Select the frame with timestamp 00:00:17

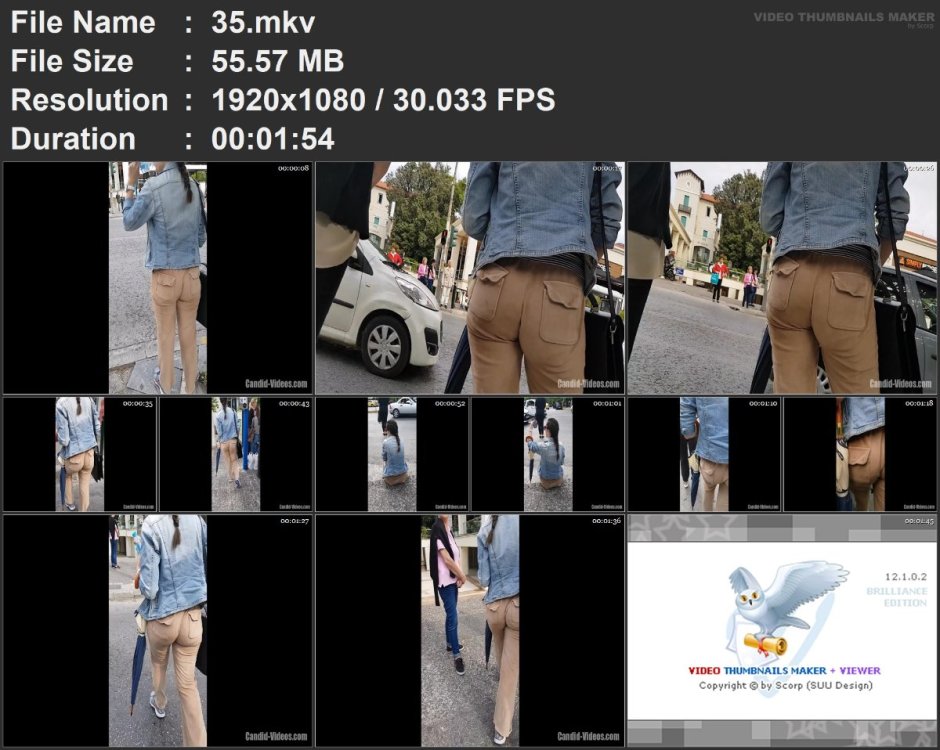coord(470,278)
